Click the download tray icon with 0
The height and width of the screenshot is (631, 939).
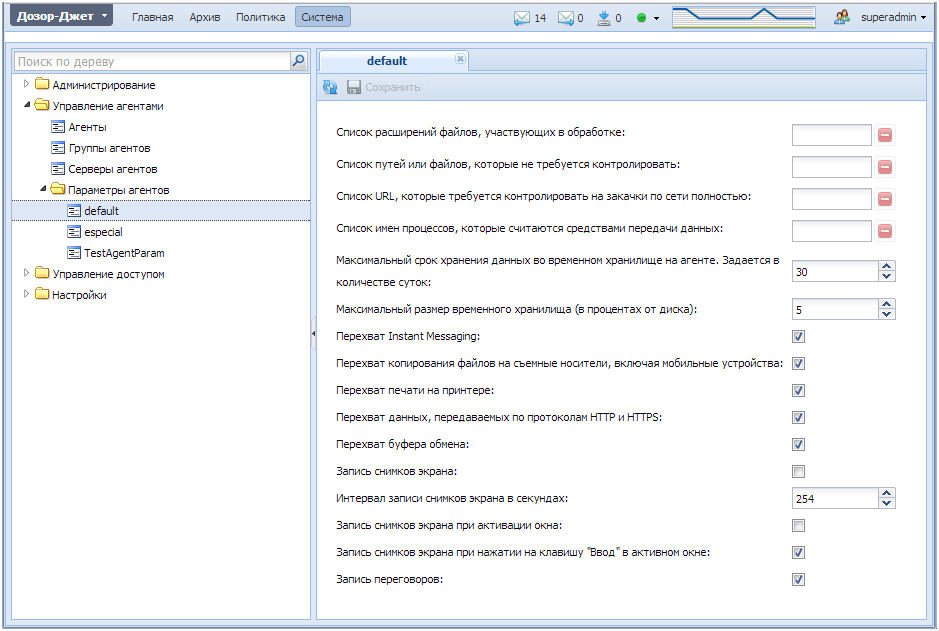pos(604,18)
